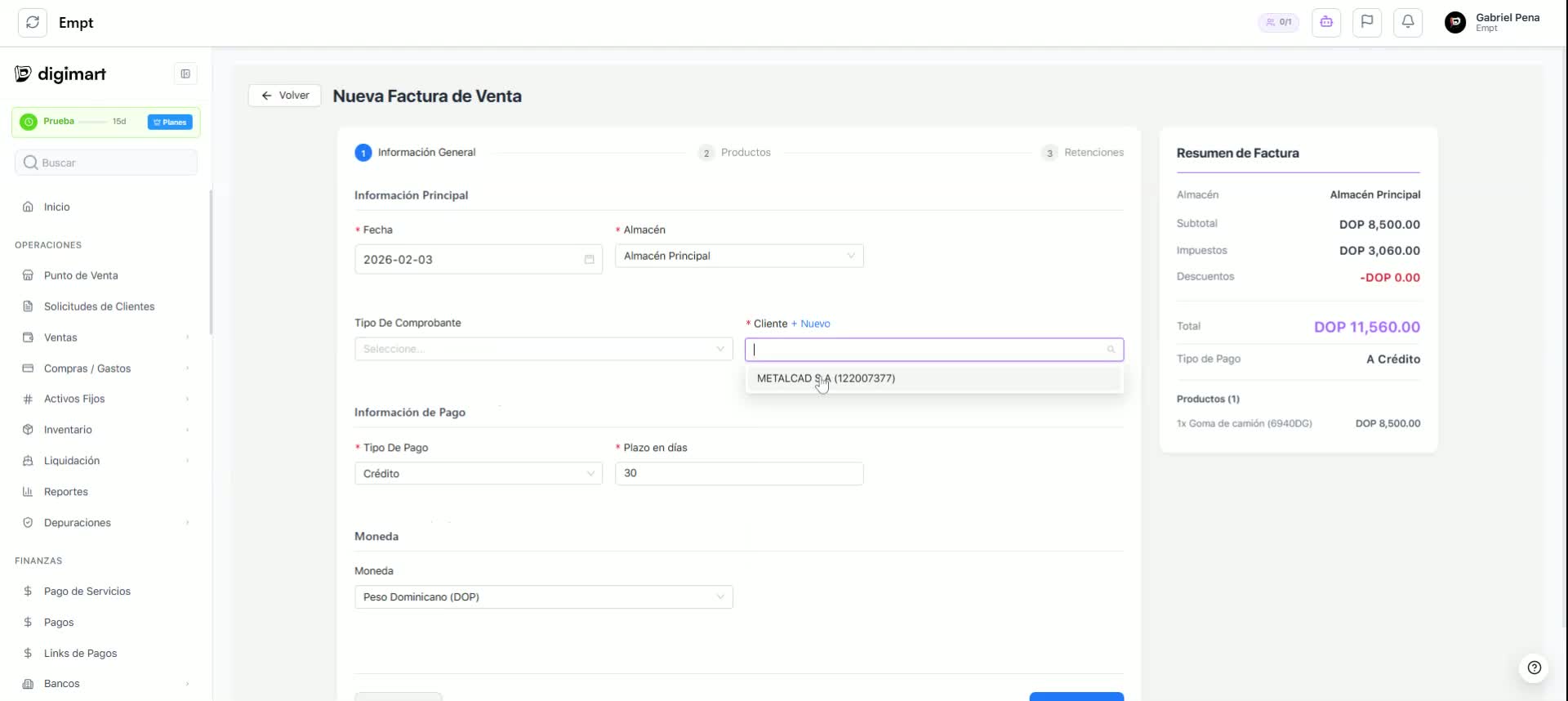Open the Gabriel Pena profile avatar

tap(1455, 23)
